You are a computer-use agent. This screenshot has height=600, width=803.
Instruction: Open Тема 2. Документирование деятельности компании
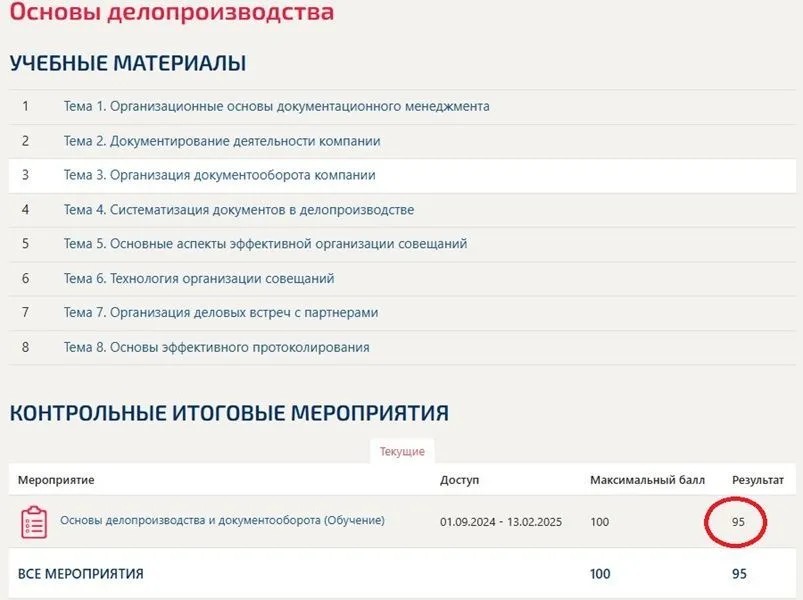[x=222, y=141]
